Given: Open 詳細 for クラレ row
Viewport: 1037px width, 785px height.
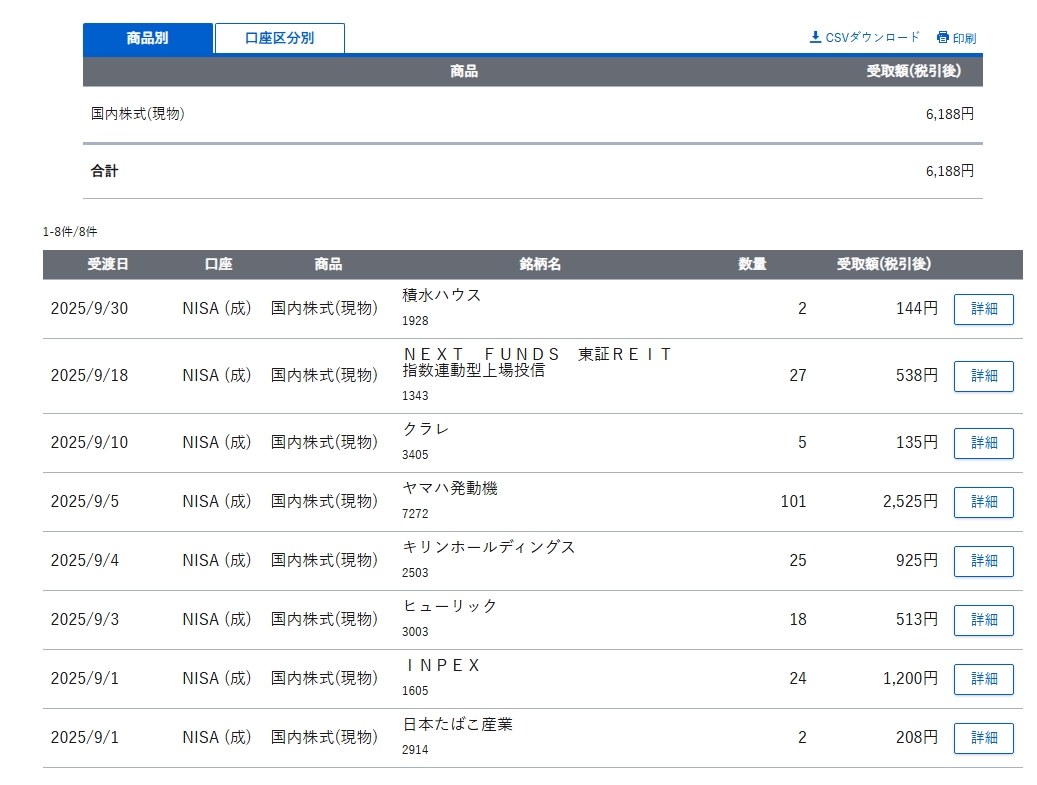Looking at the screenshot, I should 983,442.
